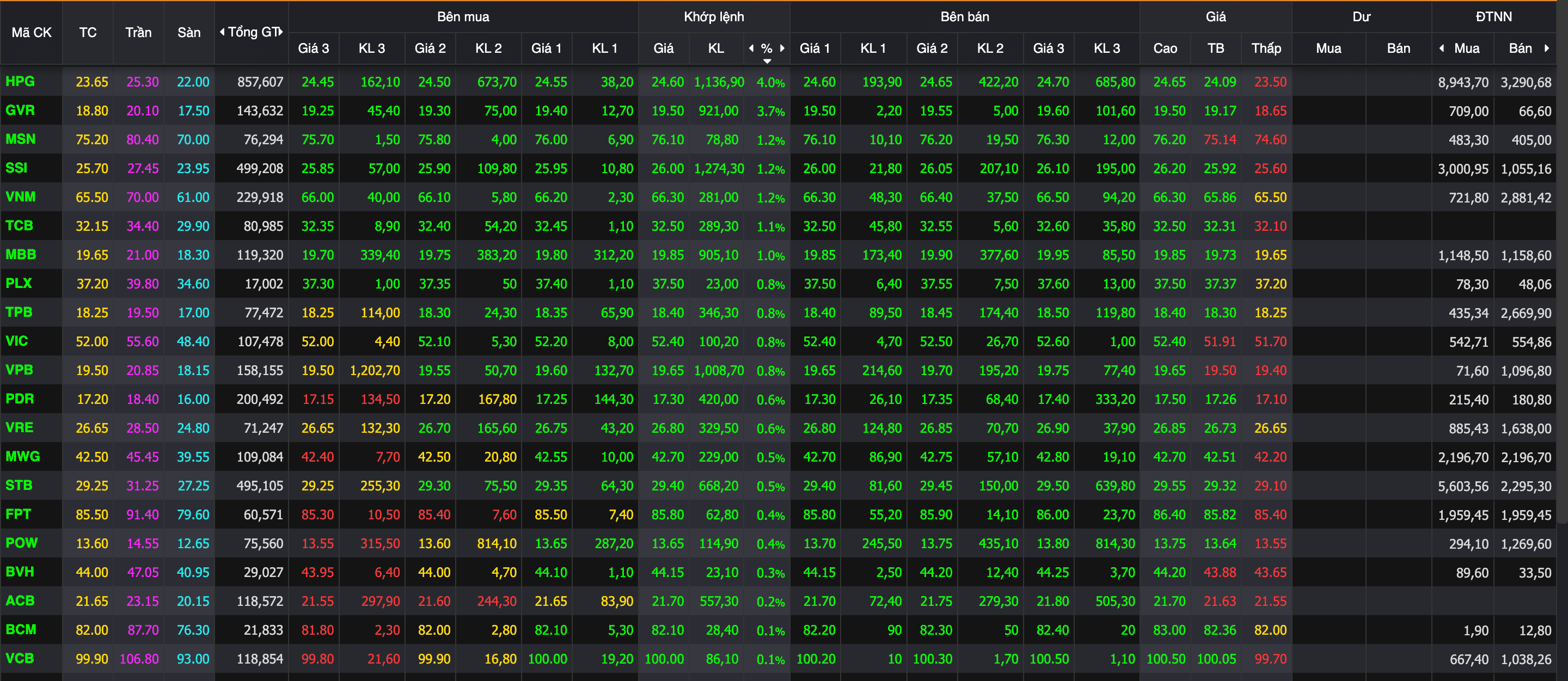Open the MSN stock symbol
This screenshot has height=681, width=1568.
point(21,139)
